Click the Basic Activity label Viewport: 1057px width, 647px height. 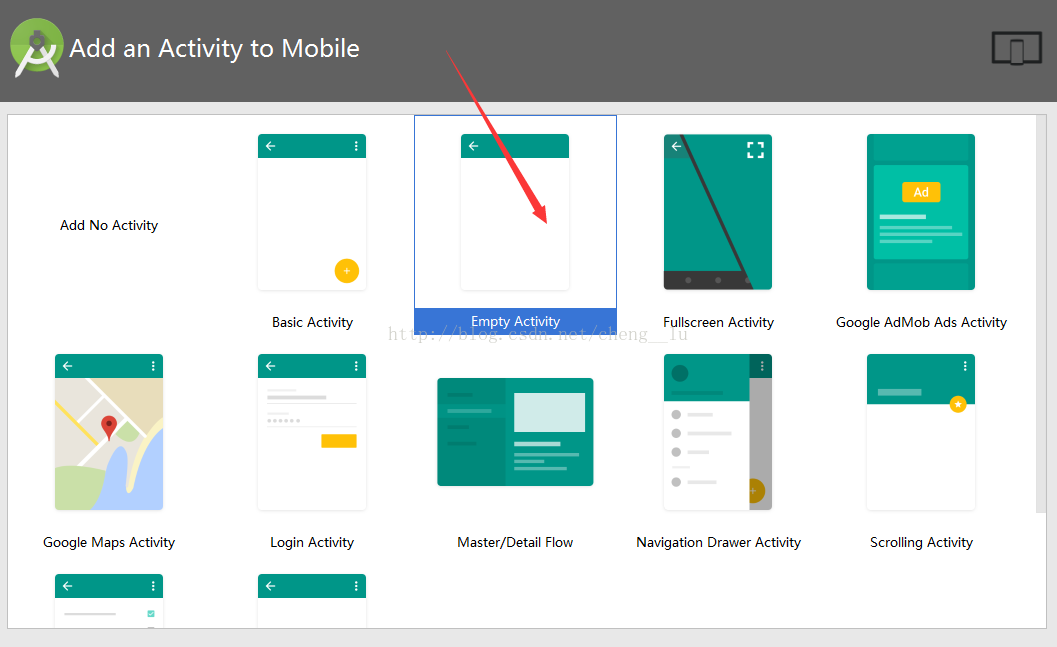pyautogui.click(x=312, y=322)
